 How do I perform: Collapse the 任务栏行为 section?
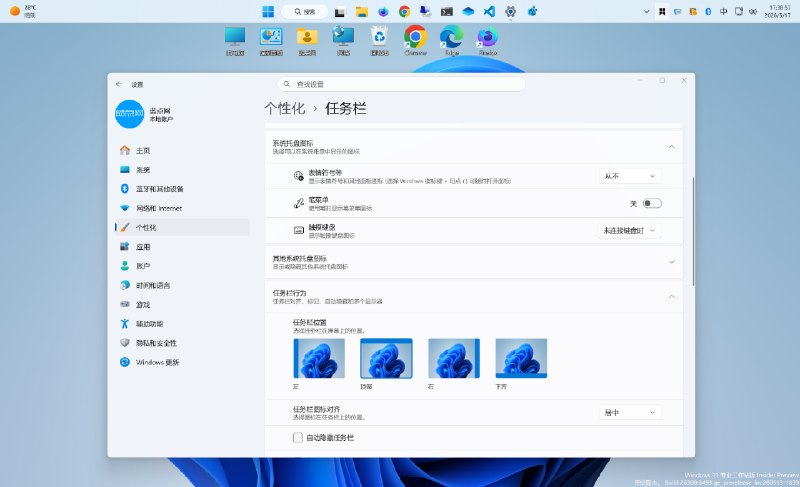[671, 297]
